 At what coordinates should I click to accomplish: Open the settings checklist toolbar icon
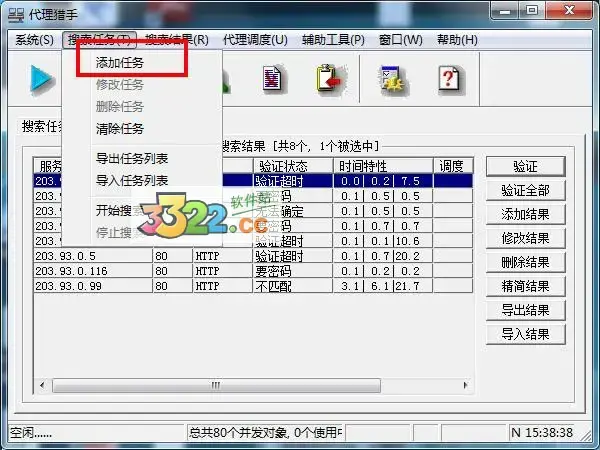click(x=393, y=79)
